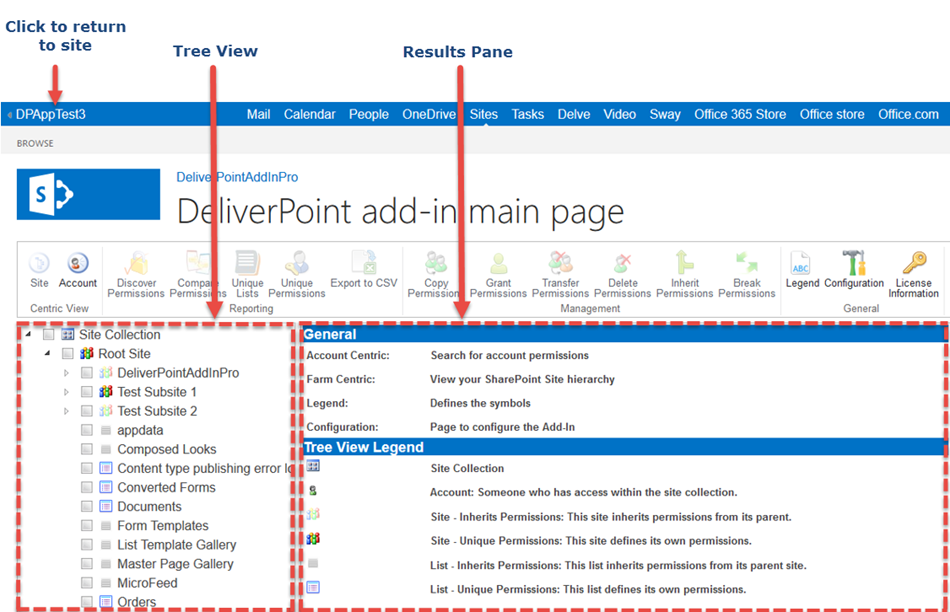Open Video in the top bar
Image resolution: width=950 pixels, height=612 pixels.
(x=619, y=114)
